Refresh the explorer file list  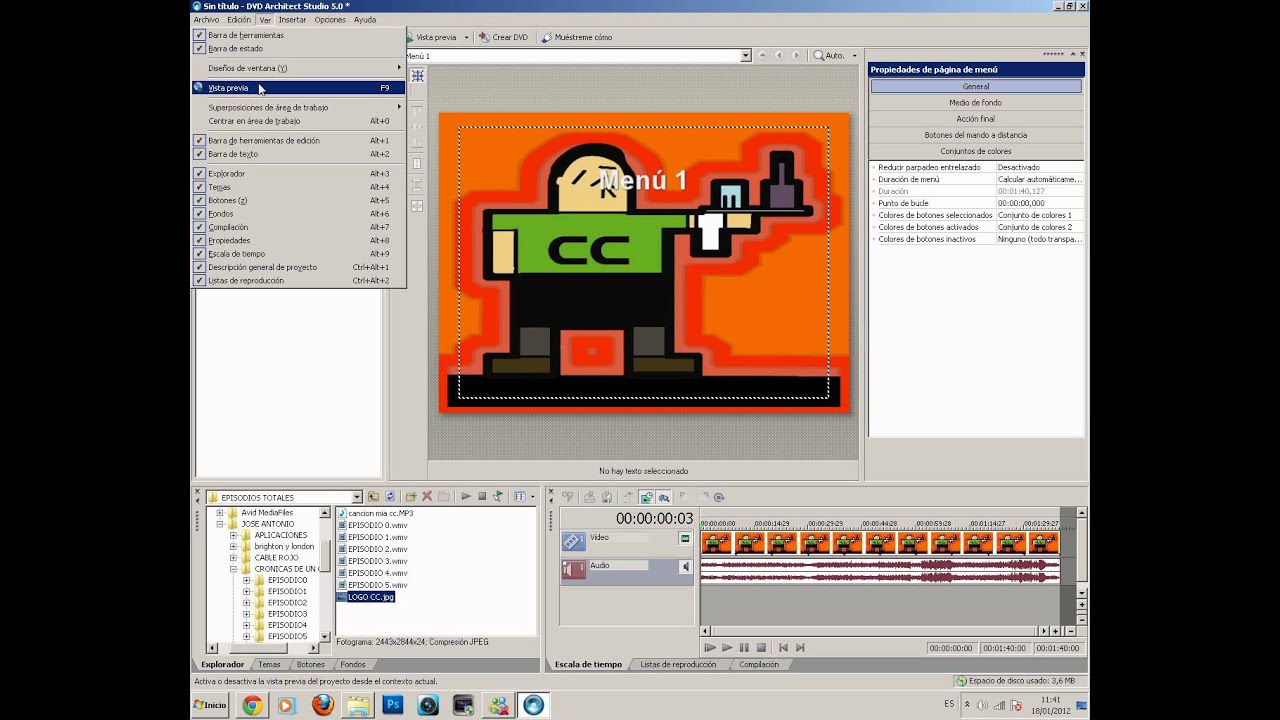[x=390, y=497]
